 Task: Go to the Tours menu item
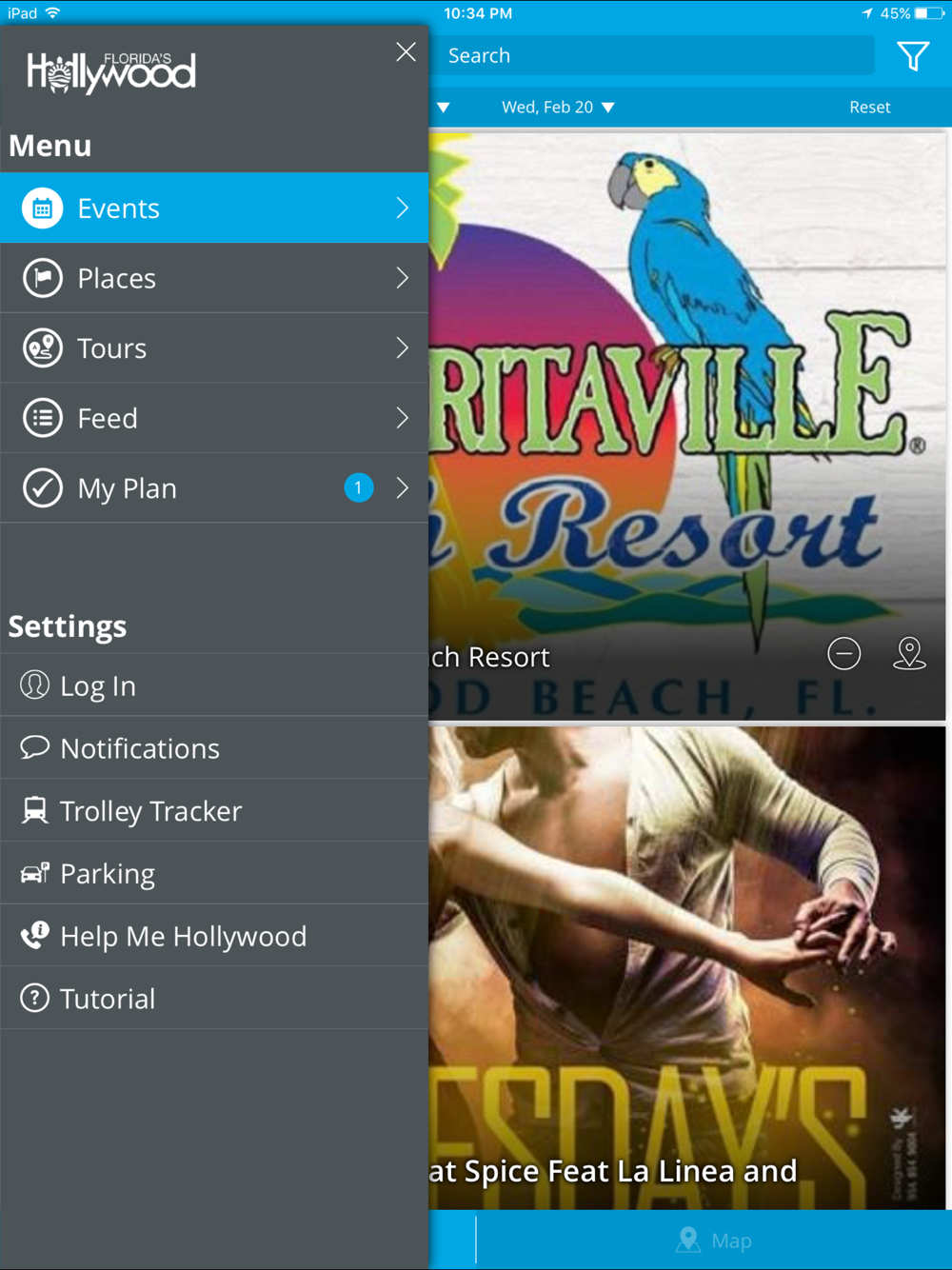tap(214, 348)
